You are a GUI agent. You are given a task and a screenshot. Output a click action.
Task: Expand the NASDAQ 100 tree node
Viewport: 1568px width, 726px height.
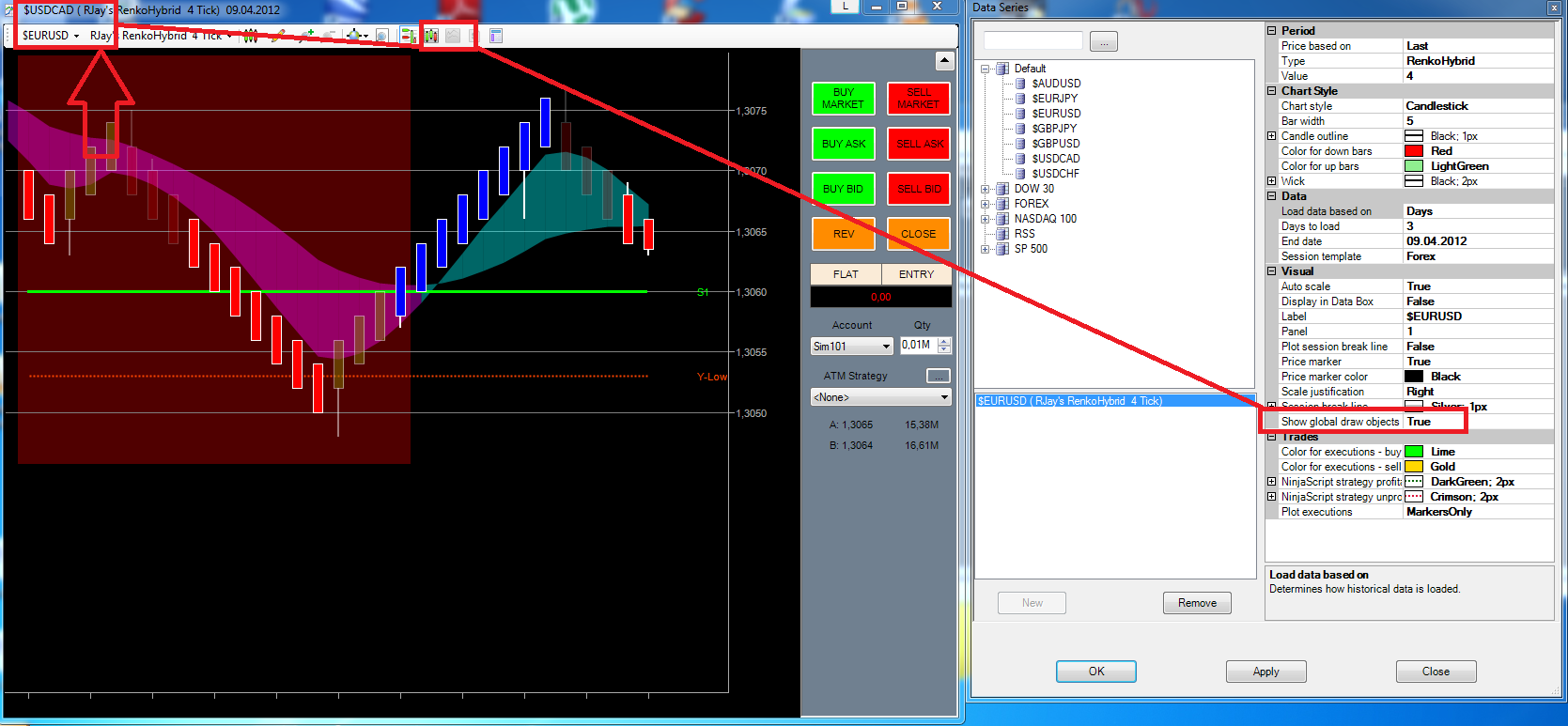click(x=985, y=219)
